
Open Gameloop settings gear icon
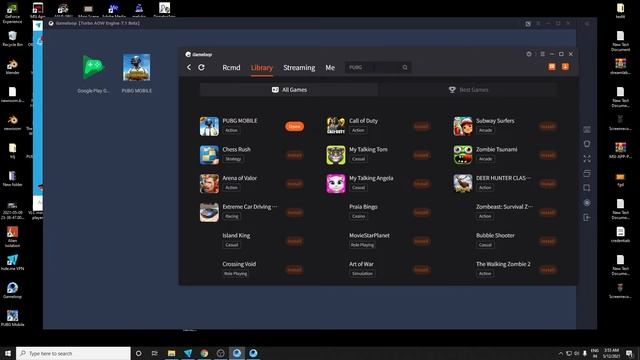tap(529, 54)
